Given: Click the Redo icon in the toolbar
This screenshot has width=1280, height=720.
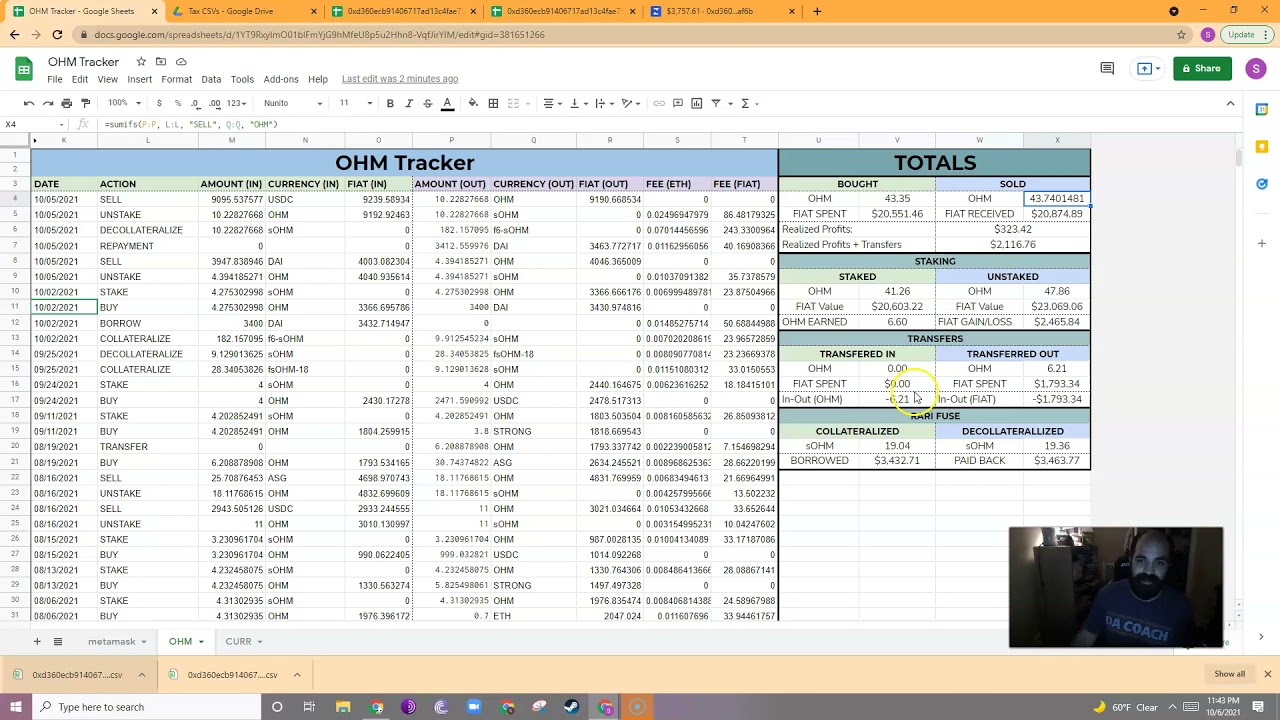Looking at the screenshot, I should pyautogui.click(x=47, y=103).
